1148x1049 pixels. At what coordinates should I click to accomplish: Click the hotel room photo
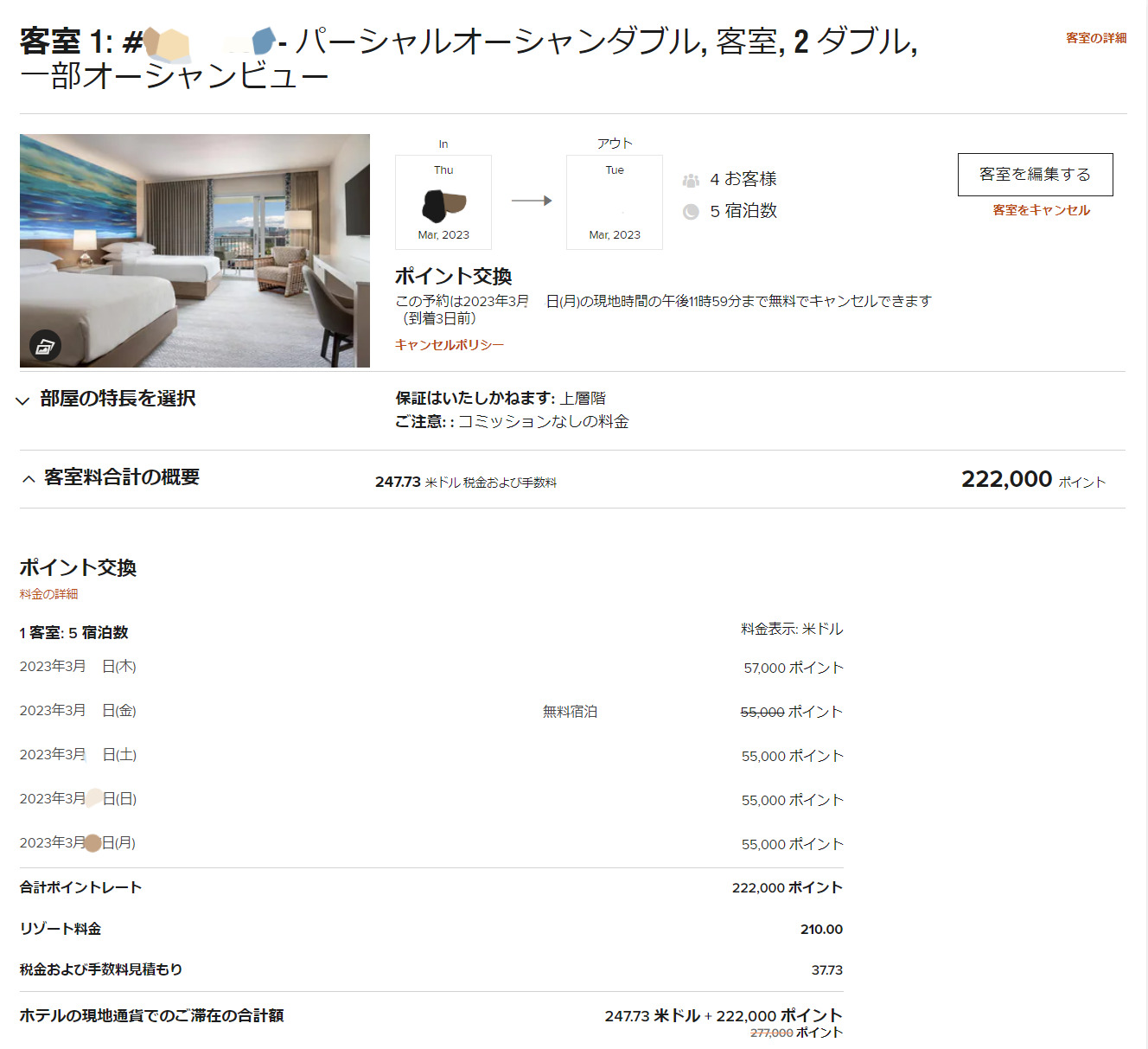[x=195, y=251]
